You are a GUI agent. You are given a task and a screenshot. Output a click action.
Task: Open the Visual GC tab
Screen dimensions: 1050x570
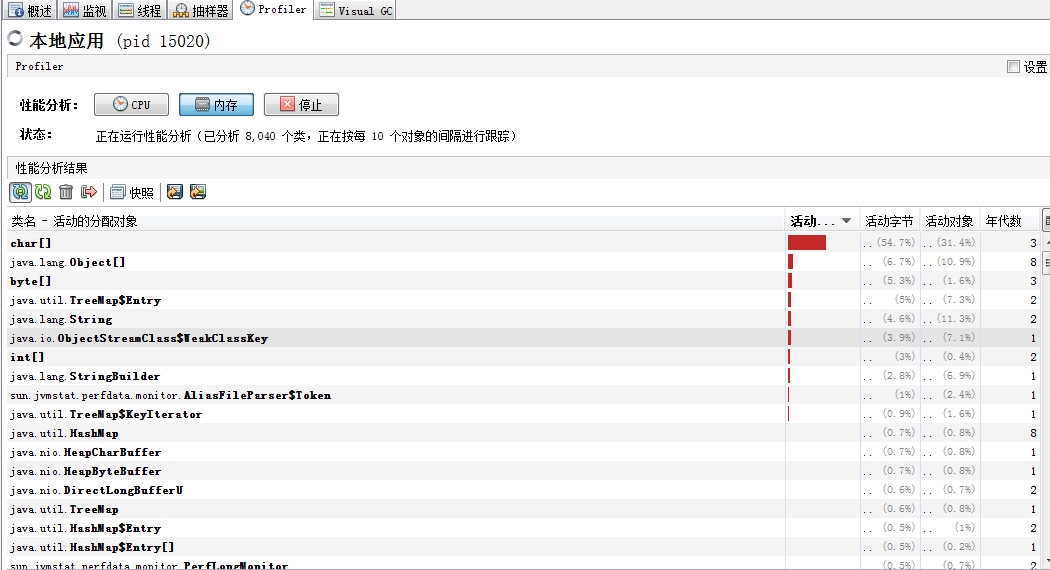tap(356, 10)
